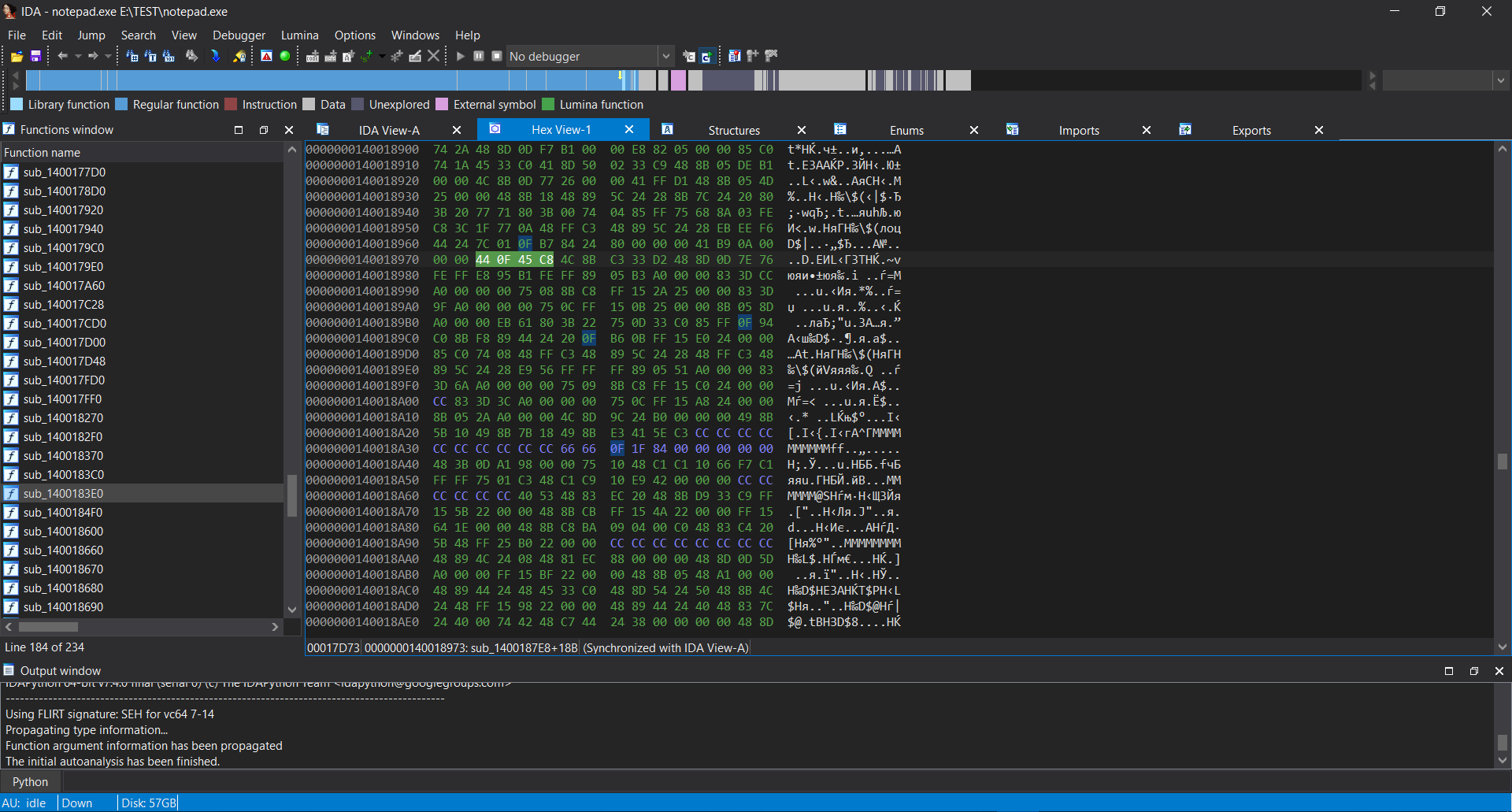Click the green-arrow C debugger toolbar icon

(x=707, y=56)
